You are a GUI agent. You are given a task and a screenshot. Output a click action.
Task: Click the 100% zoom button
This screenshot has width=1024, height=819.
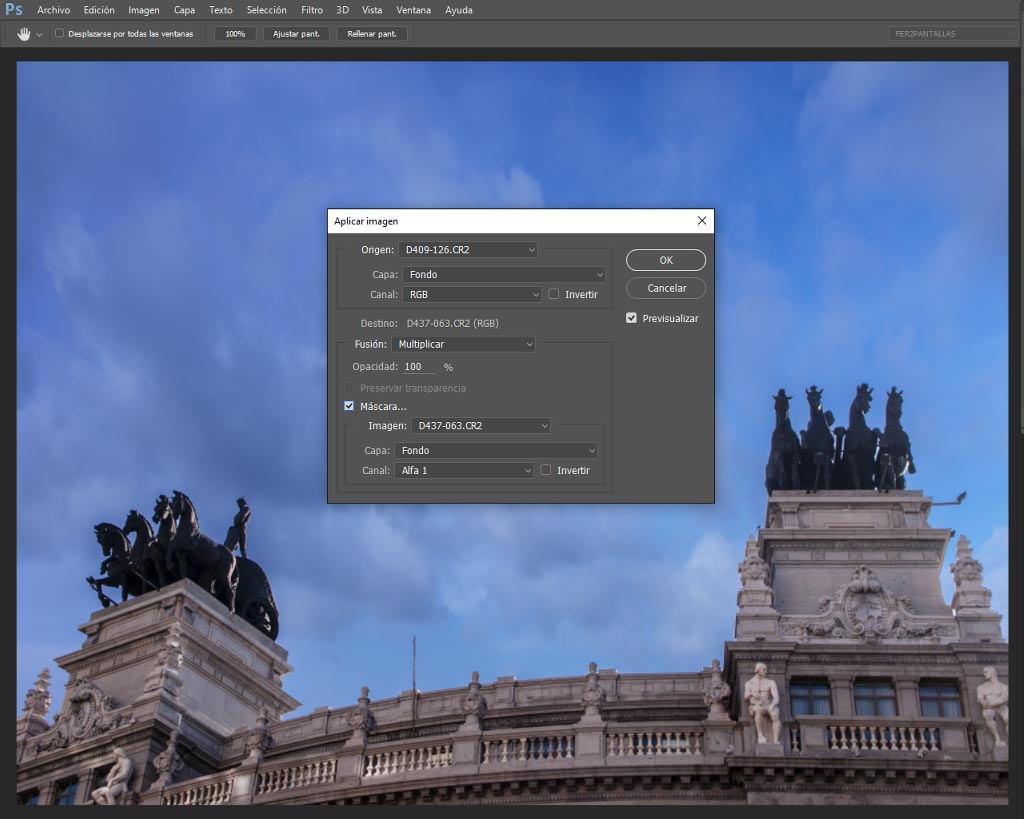(x=235, y=34)
